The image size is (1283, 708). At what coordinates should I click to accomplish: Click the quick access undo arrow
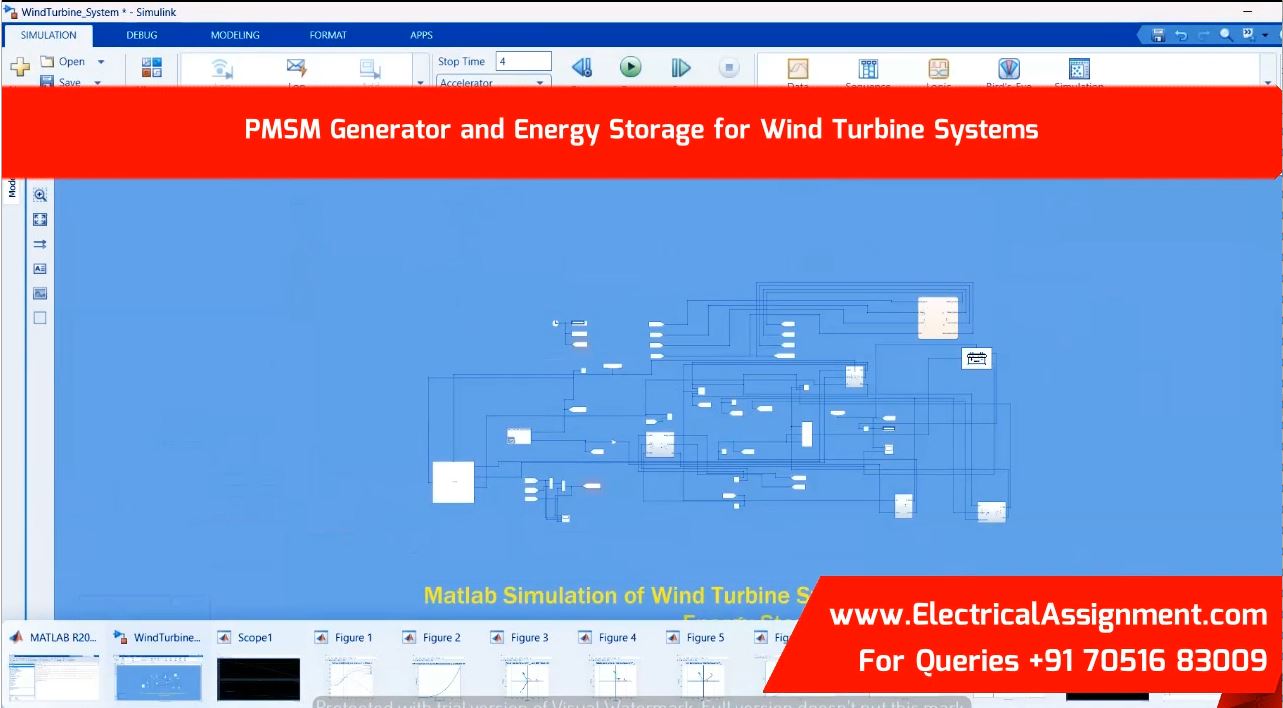click(1181, 34)
